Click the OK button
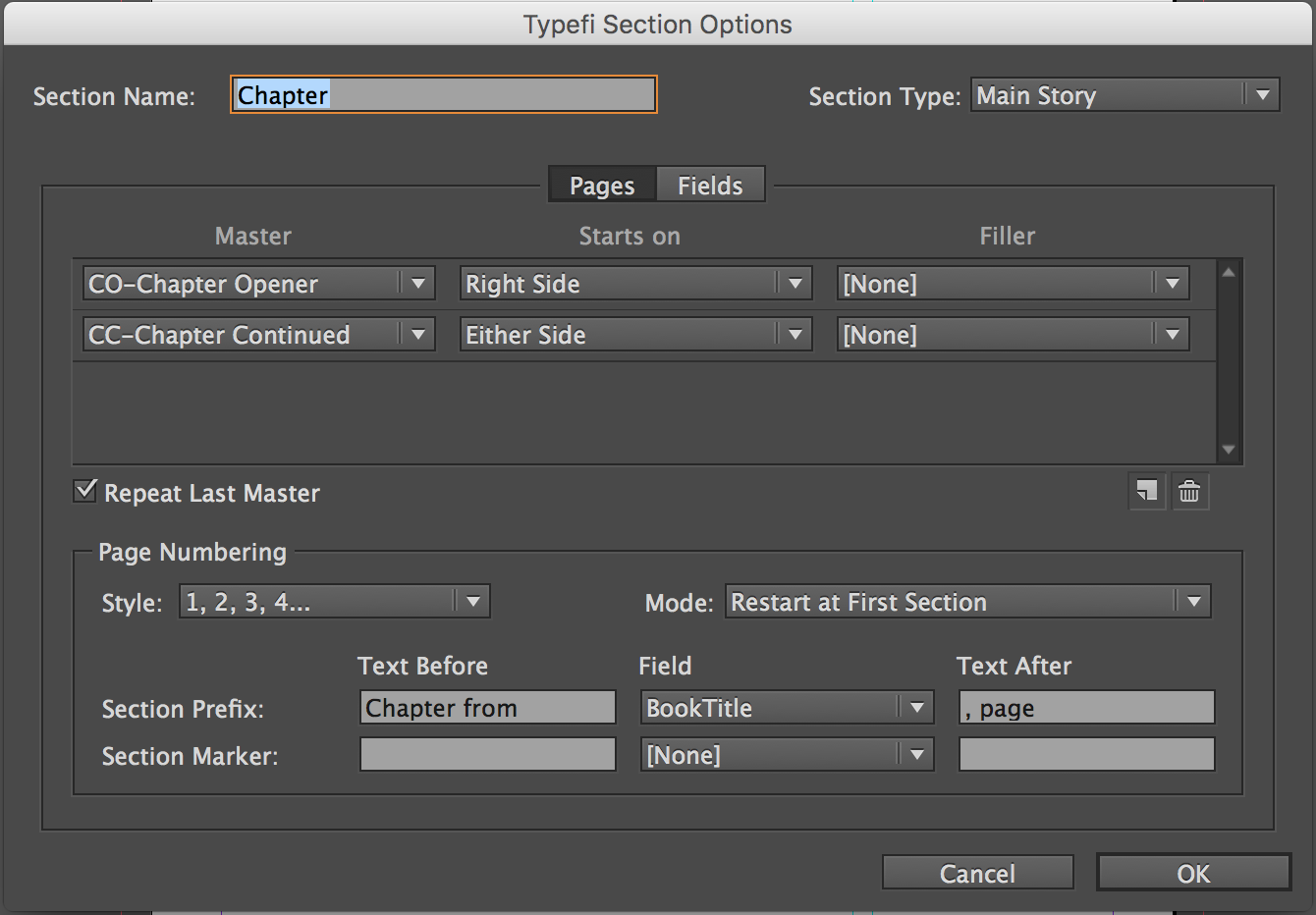 coord(1194,873)
